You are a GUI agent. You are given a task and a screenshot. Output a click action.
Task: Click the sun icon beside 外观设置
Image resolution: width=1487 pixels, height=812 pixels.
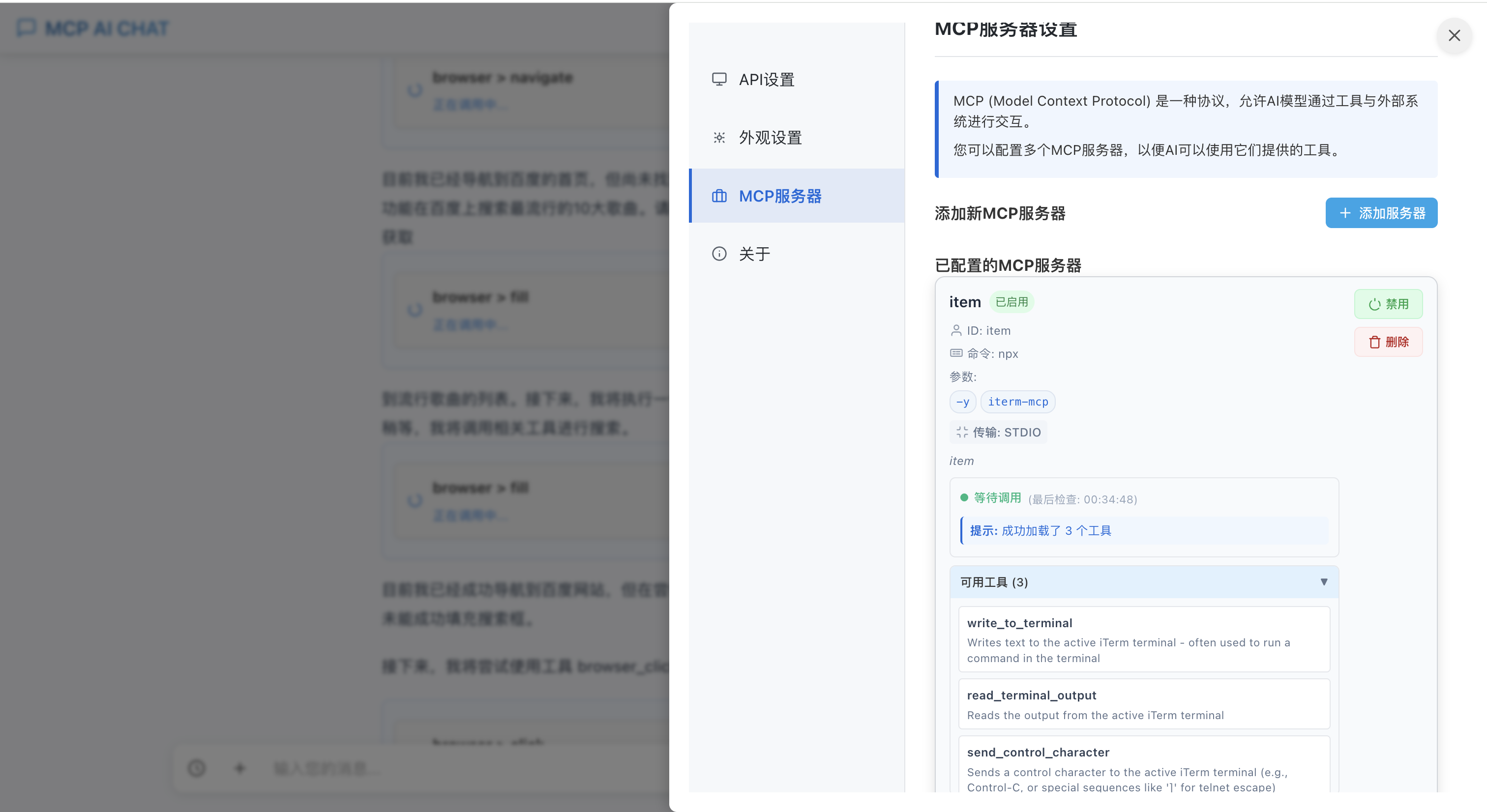tap(719, 137)
